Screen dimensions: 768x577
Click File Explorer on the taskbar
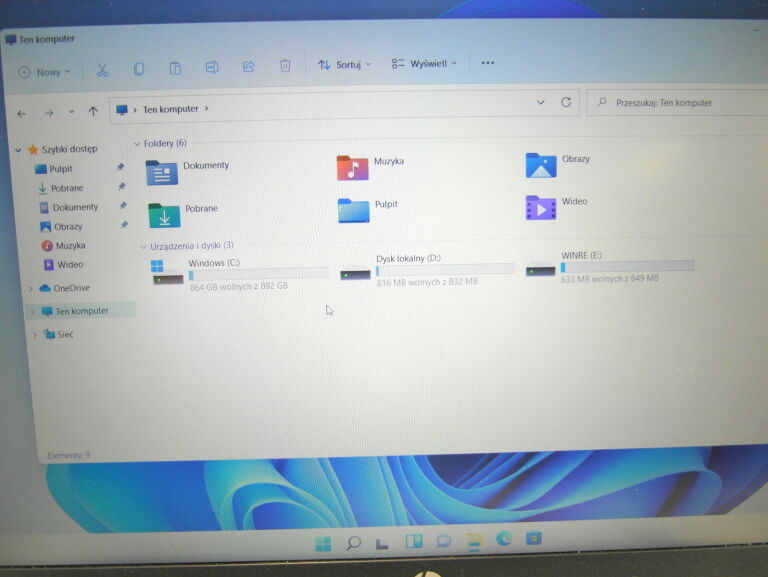[x=474, y=540]
